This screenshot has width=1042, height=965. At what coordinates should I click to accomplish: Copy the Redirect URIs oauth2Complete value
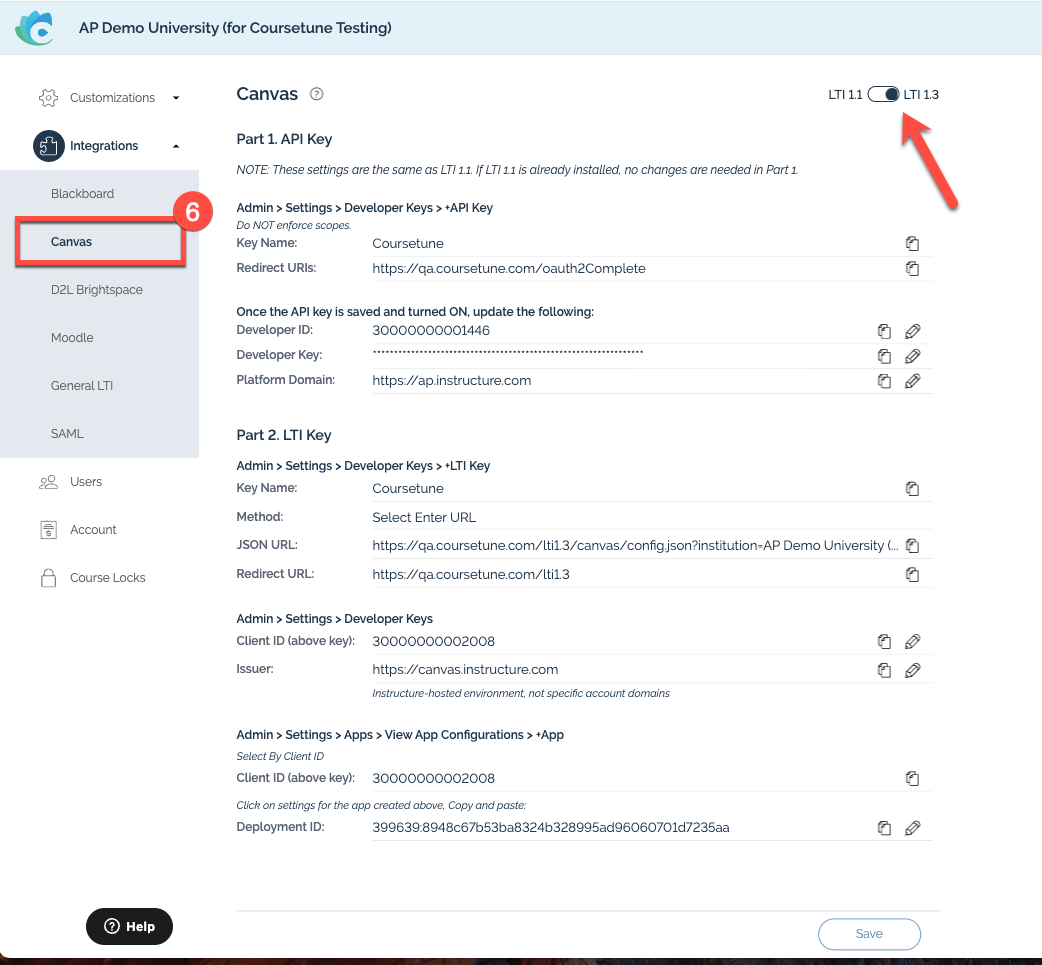point(912,268)
